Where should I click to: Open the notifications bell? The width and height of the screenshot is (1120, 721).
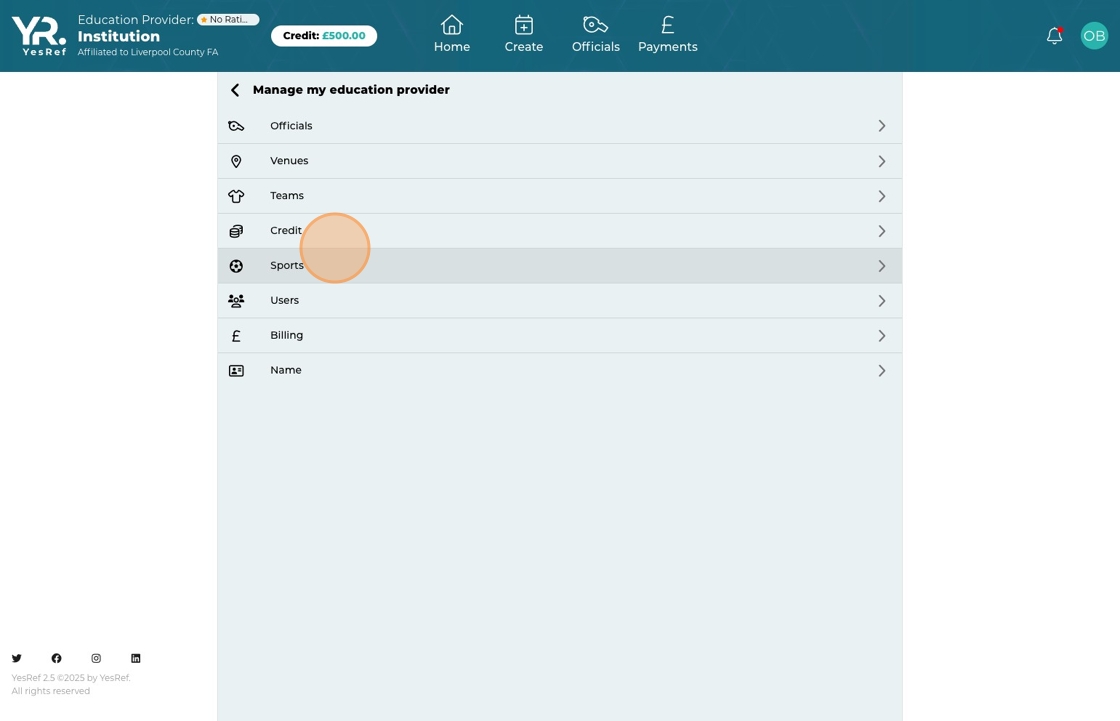[x=1054, y=36]
